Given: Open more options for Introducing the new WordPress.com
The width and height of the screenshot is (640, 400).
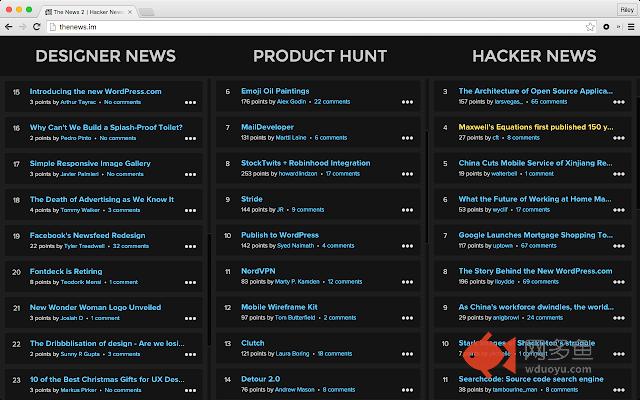Looking at the screenshot, I should click(x=190, y=102).
